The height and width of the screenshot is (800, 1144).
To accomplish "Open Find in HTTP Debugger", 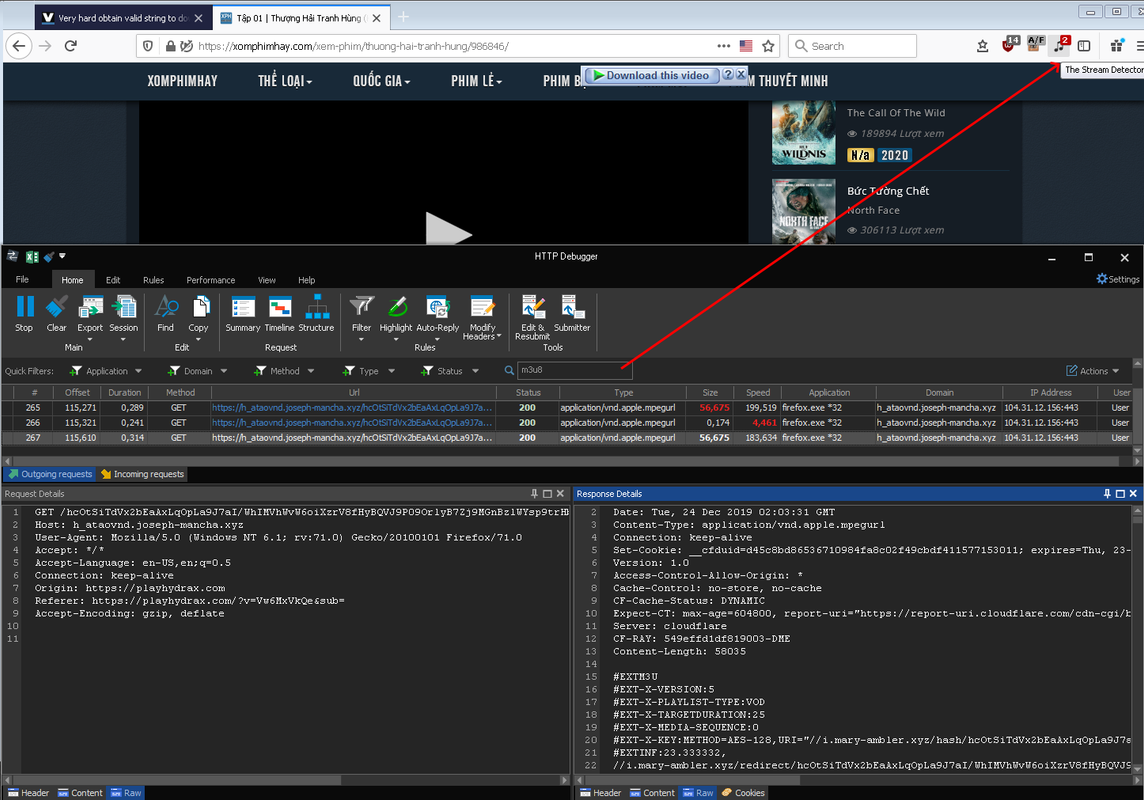I will (166, 314).
